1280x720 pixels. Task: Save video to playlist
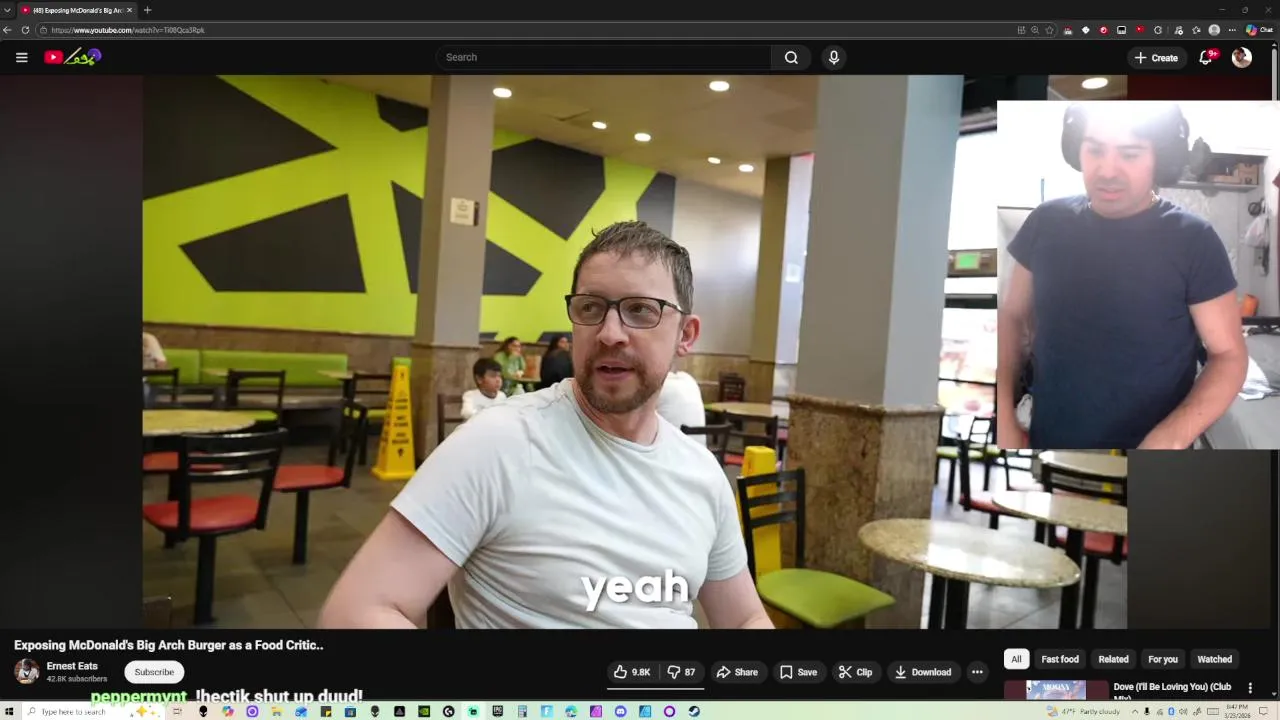(x=799, y=672)
